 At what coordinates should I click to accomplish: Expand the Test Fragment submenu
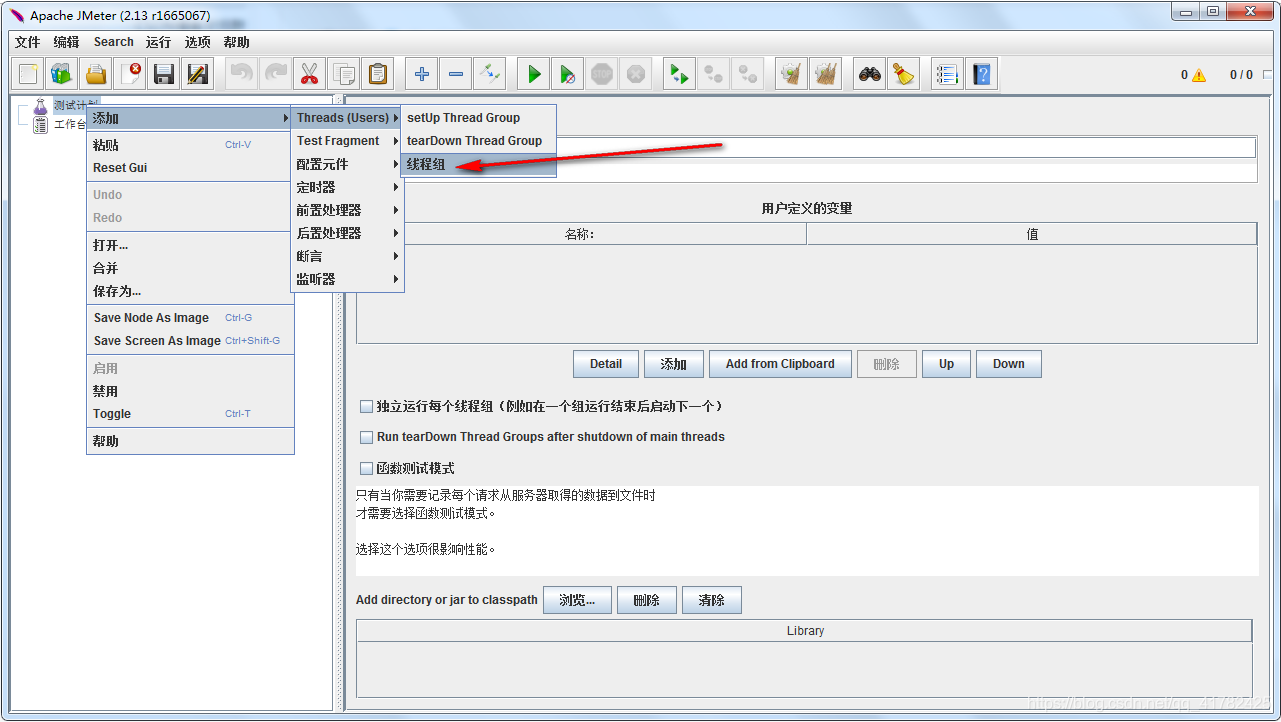347,141
